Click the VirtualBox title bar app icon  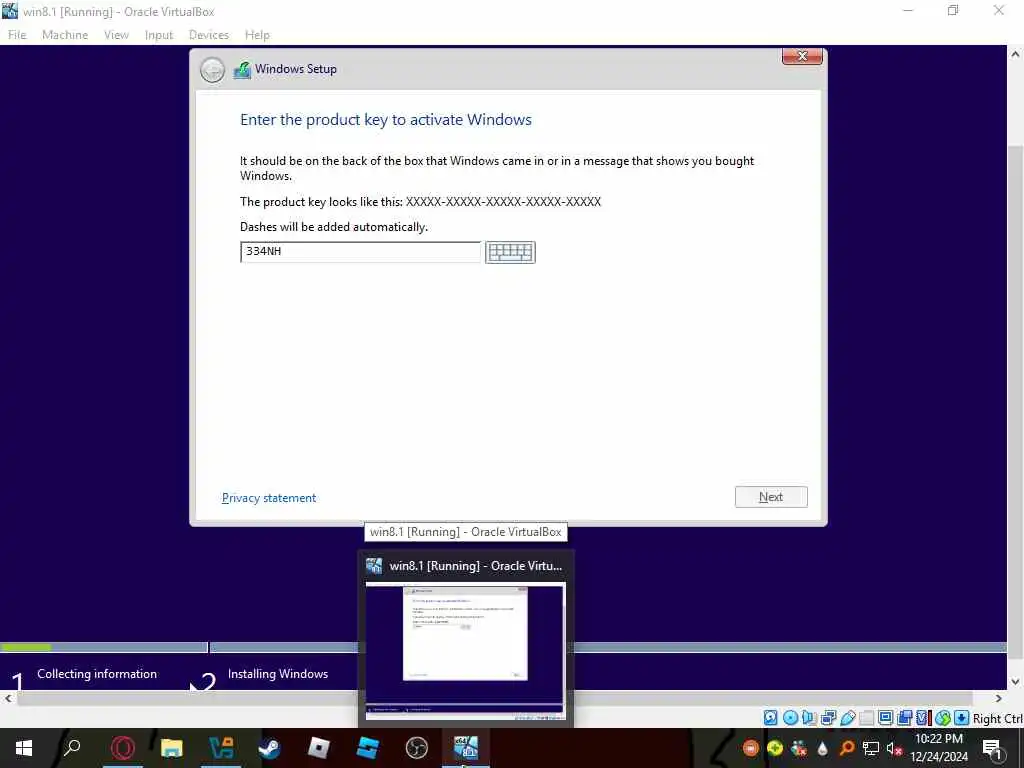click(10, 10)
